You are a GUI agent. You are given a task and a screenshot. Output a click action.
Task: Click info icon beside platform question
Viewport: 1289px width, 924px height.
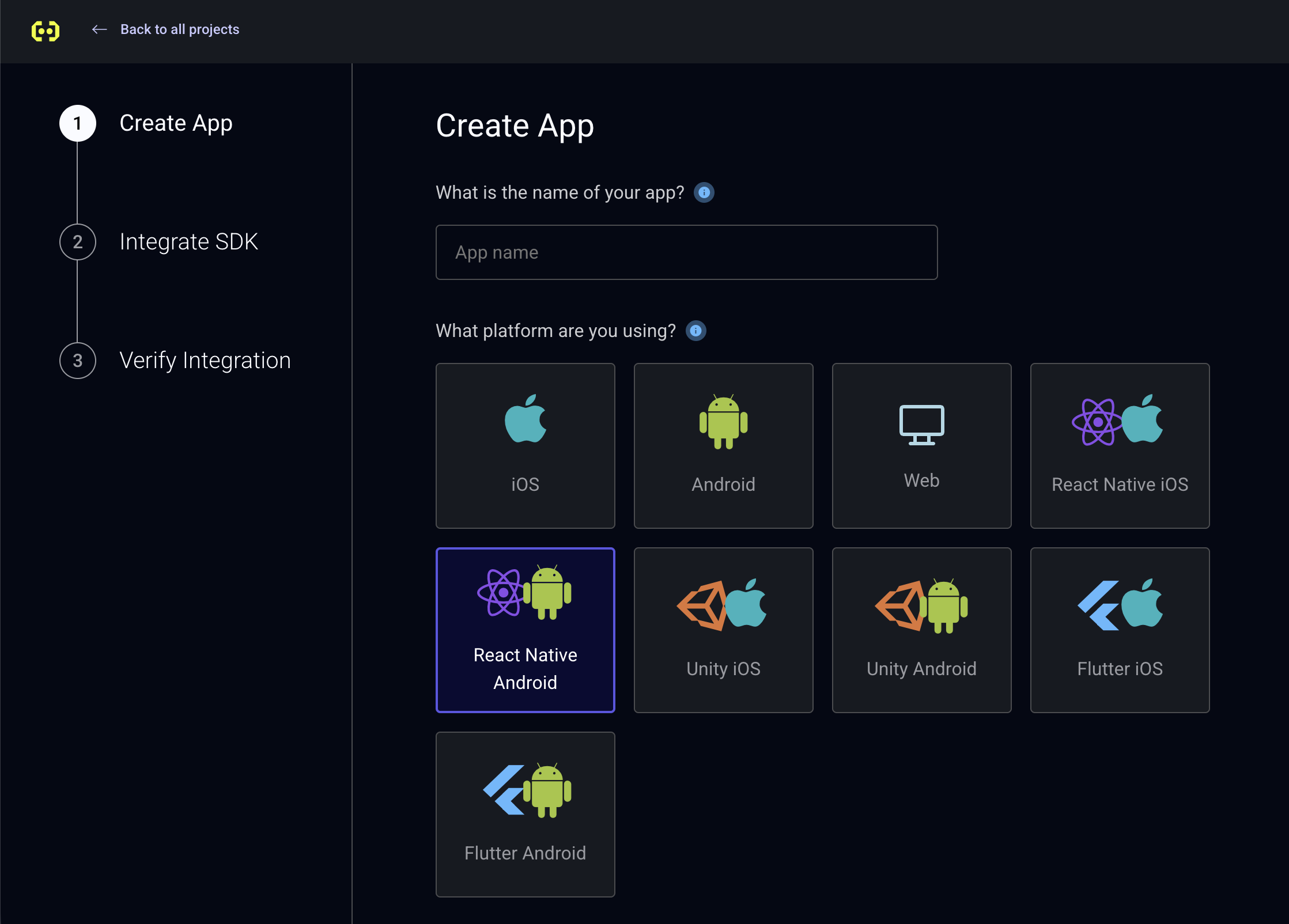(695, 331)
